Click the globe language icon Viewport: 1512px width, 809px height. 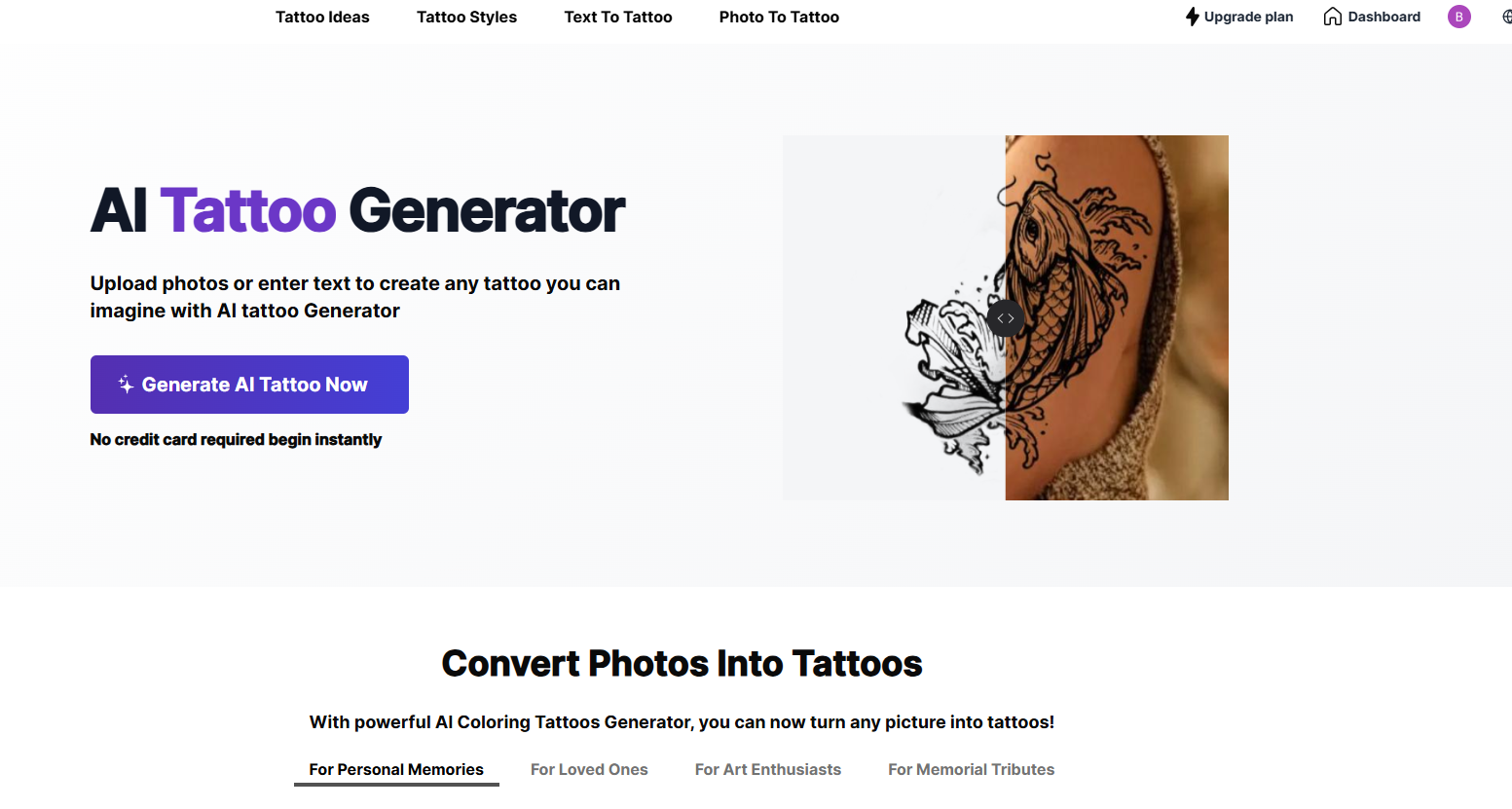click(x=1507, y=17)
